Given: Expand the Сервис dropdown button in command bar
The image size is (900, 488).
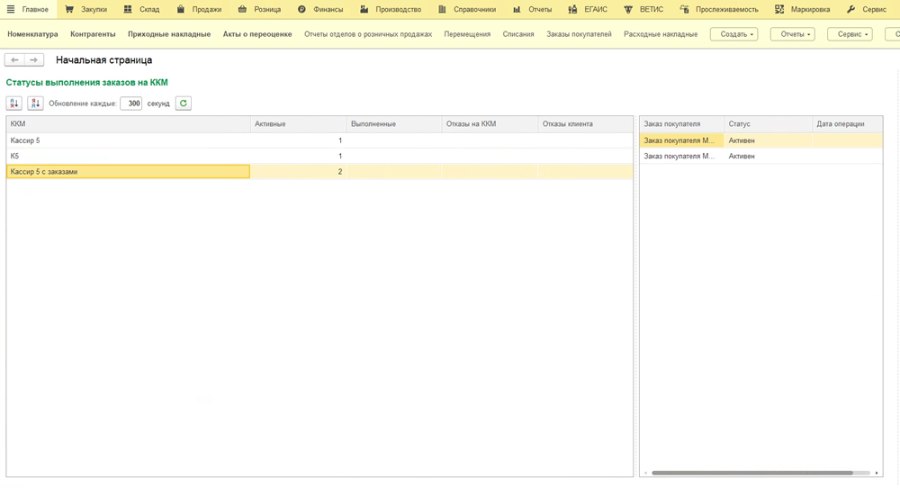Looking at the screenshot, I should click(x=849, y=34).
